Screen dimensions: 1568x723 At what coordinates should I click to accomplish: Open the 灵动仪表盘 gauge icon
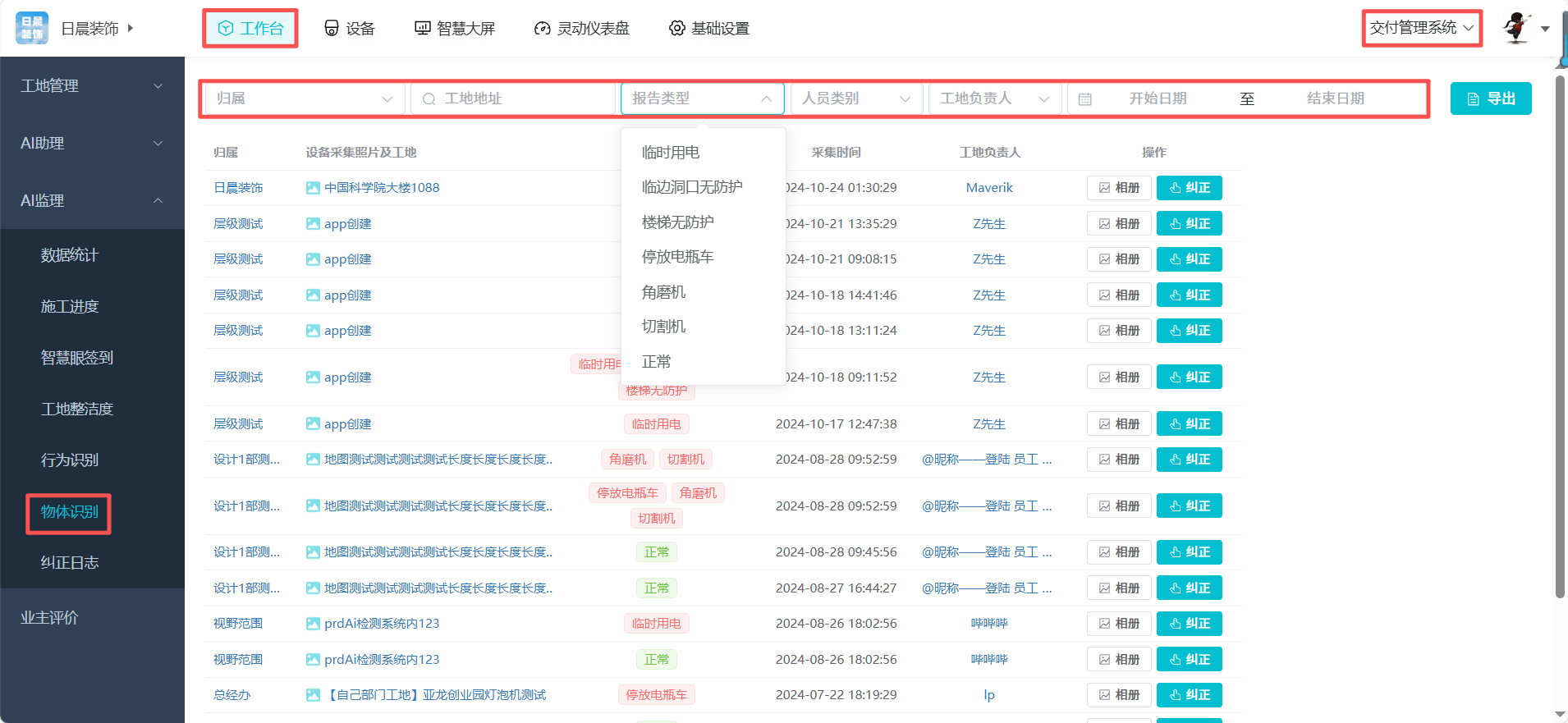542,29
